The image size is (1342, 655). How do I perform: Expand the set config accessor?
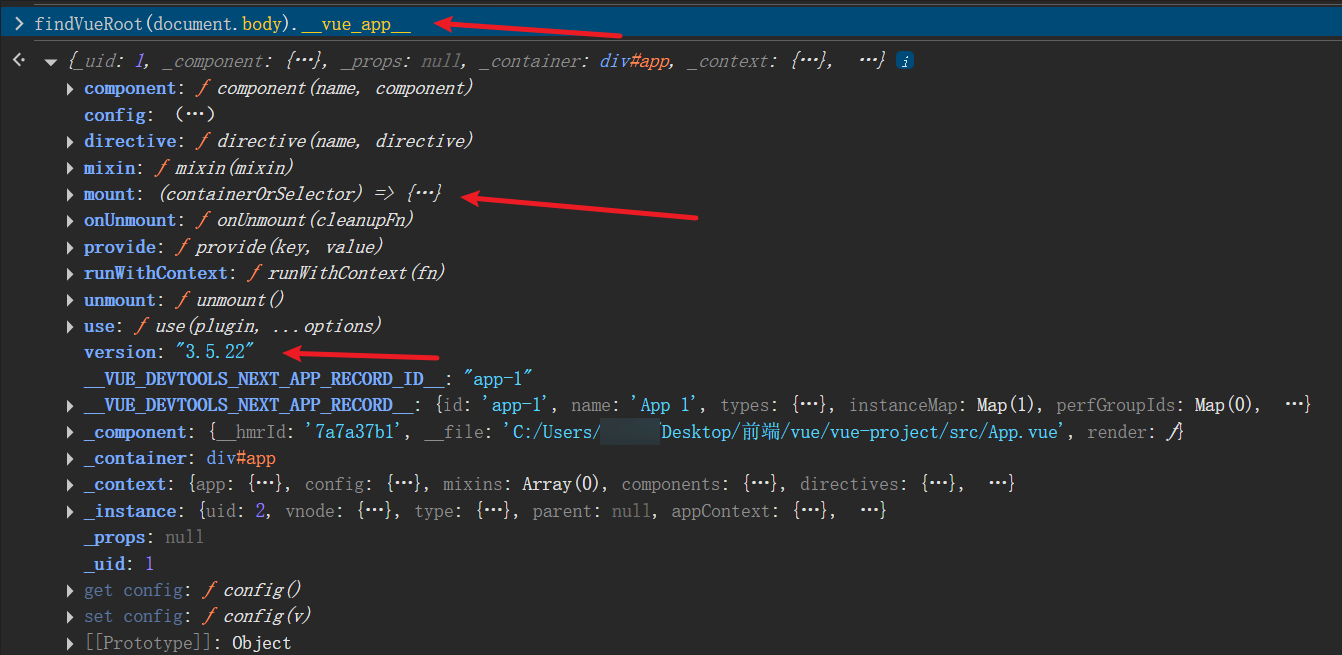70,617
